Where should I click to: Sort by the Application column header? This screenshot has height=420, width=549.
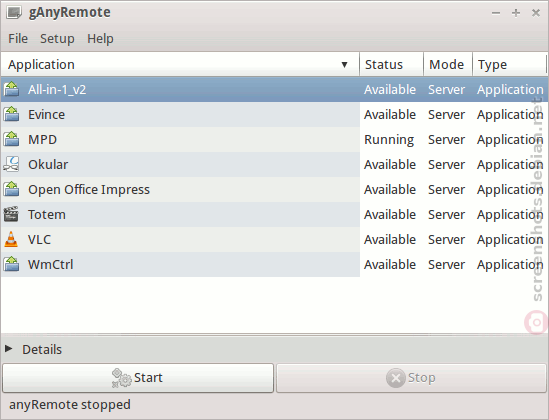click(x=180, y=64)
